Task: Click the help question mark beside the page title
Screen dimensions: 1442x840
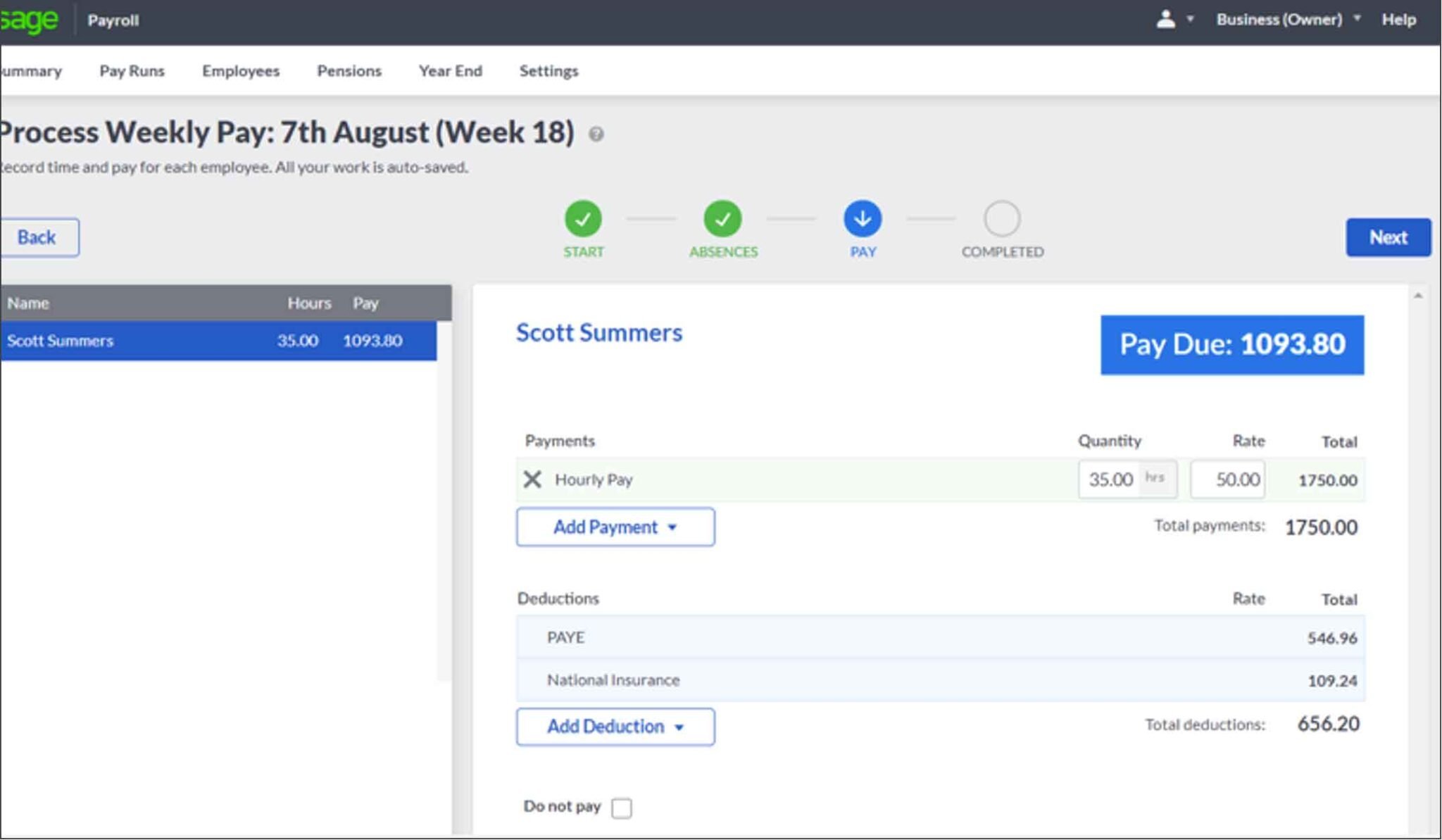Action: click(x=595, y=134)
